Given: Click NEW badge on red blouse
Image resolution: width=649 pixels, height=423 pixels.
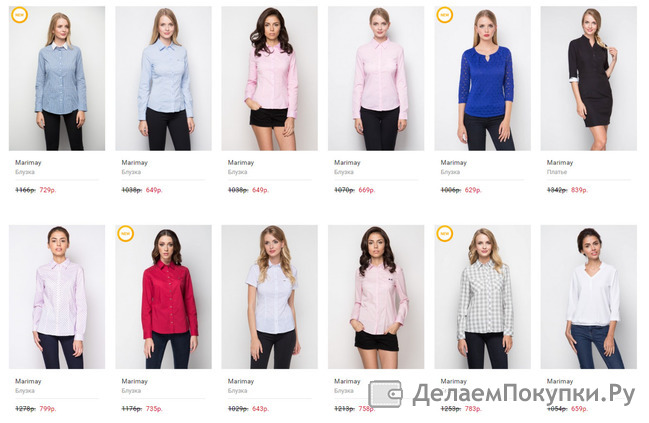Looking at the screenshot, I should coord(125,233).
